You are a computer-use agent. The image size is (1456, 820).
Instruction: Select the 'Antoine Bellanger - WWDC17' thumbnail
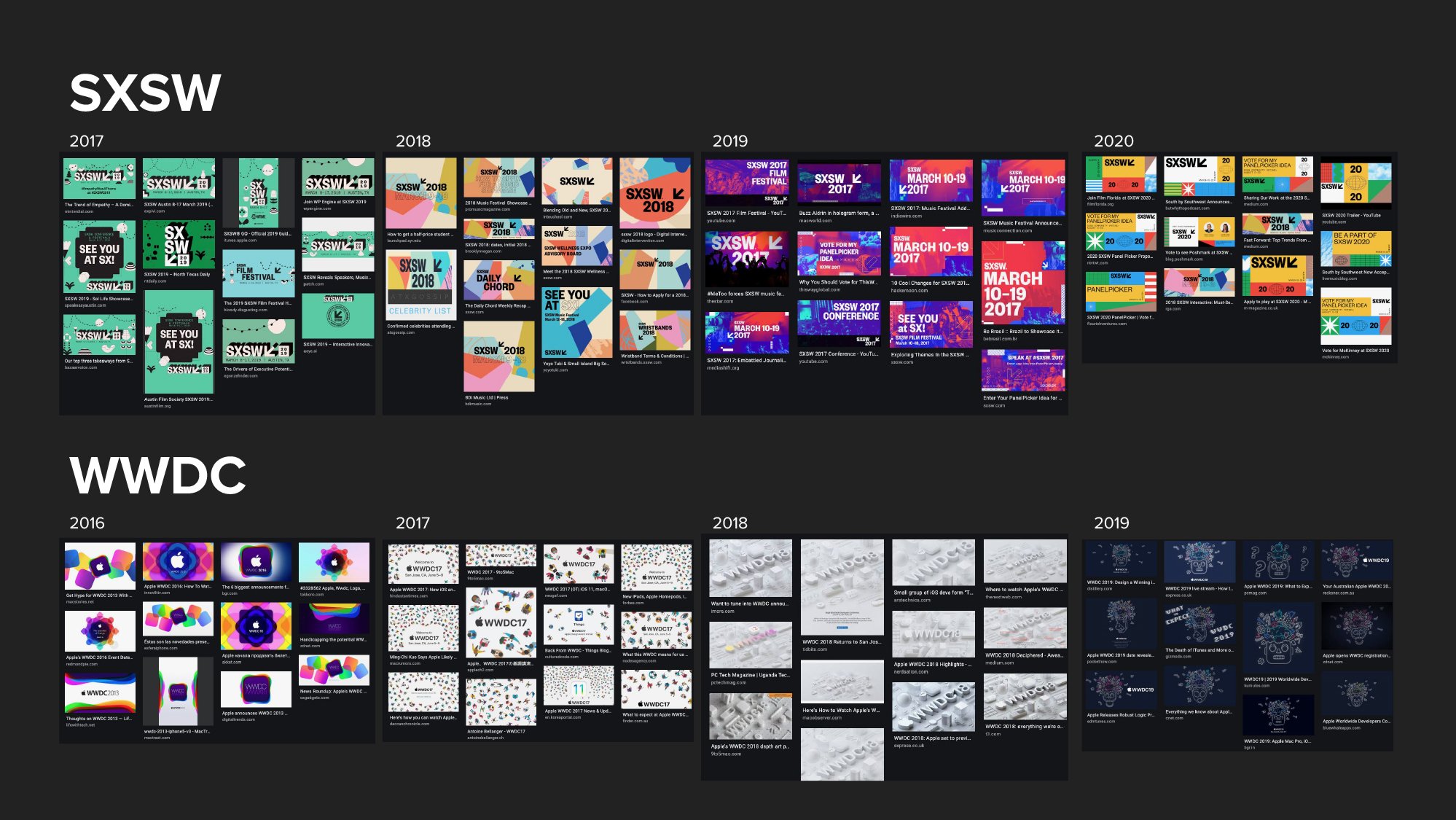[x=501, y=703]
